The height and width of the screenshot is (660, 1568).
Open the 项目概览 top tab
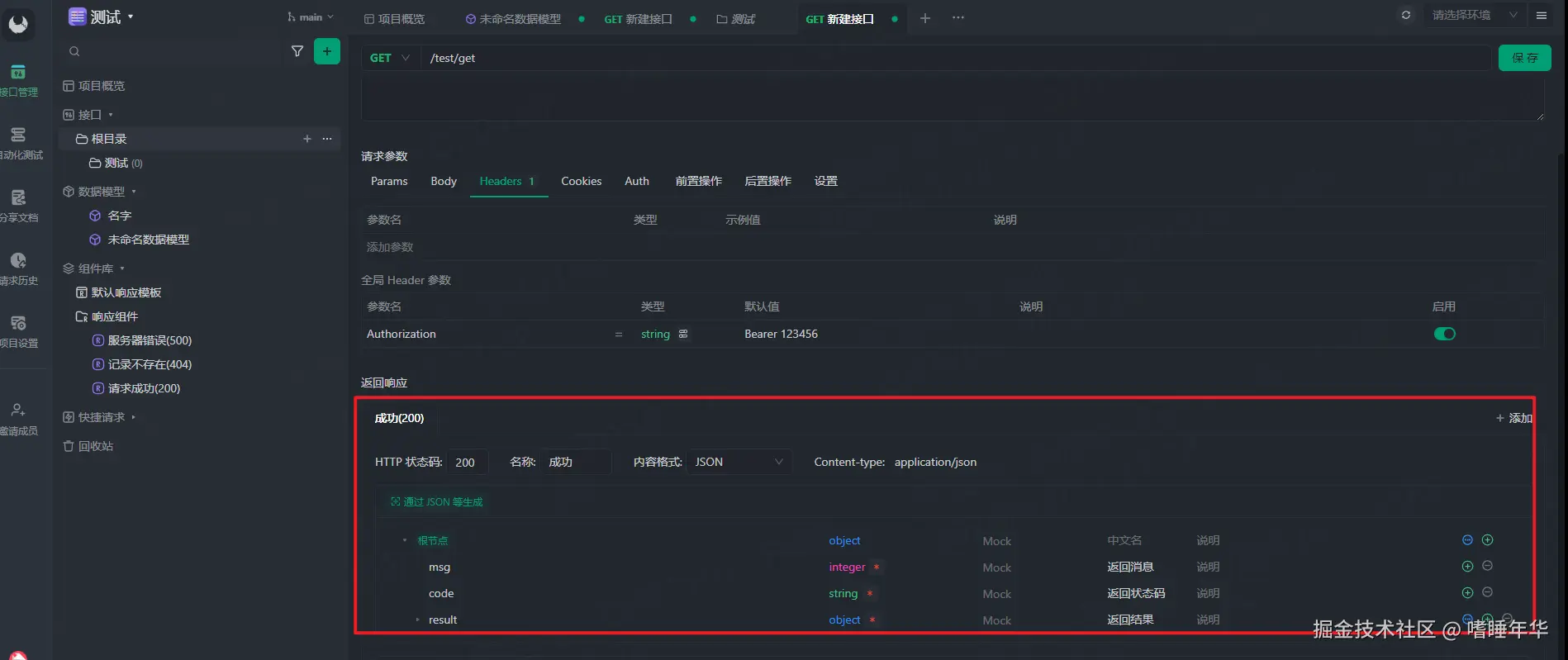coord(395,18)
